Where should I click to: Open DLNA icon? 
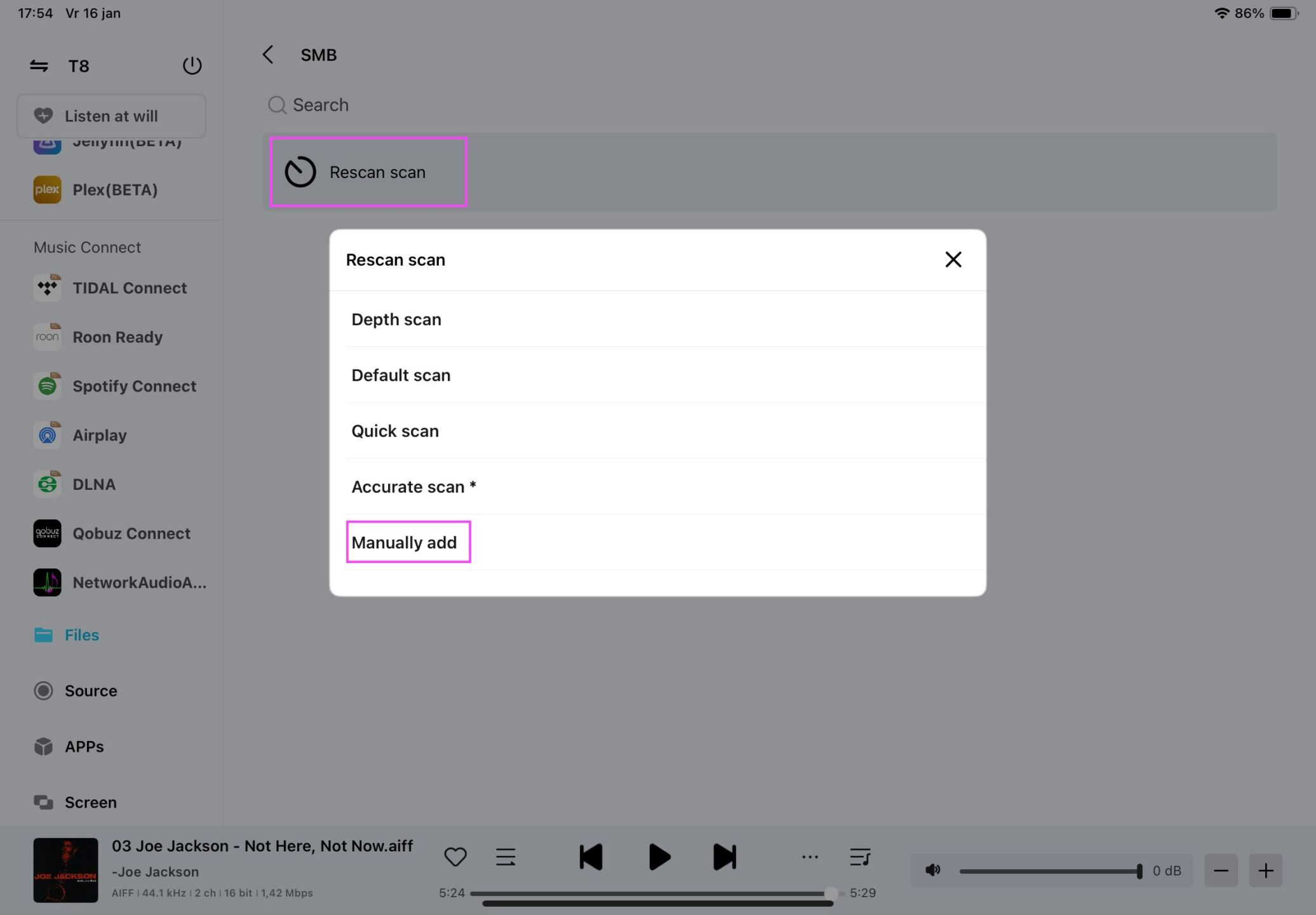click(47, 484)
